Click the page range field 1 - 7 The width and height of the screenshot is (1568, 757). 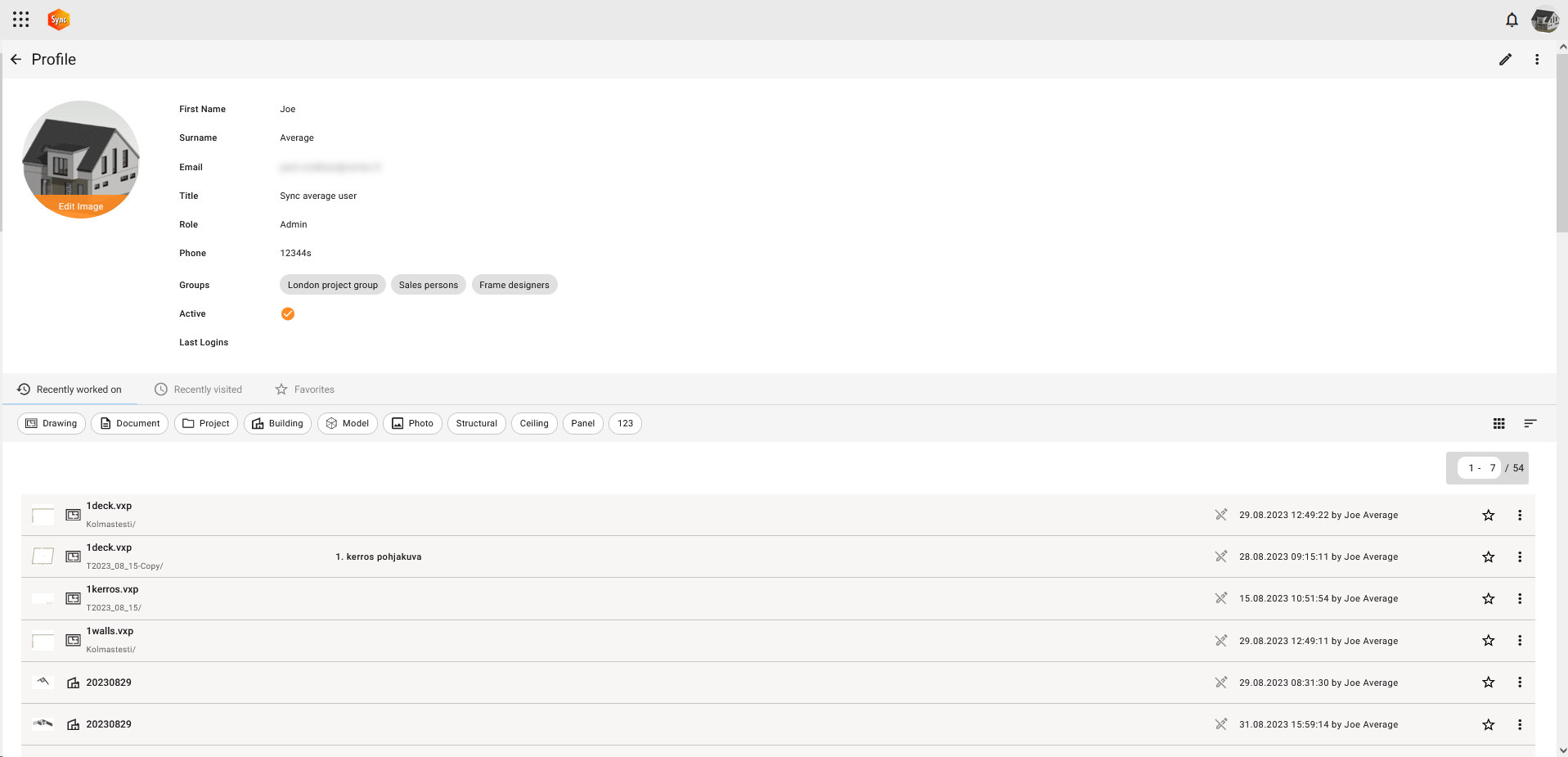pyautogui.click(x=1480, y=468)
